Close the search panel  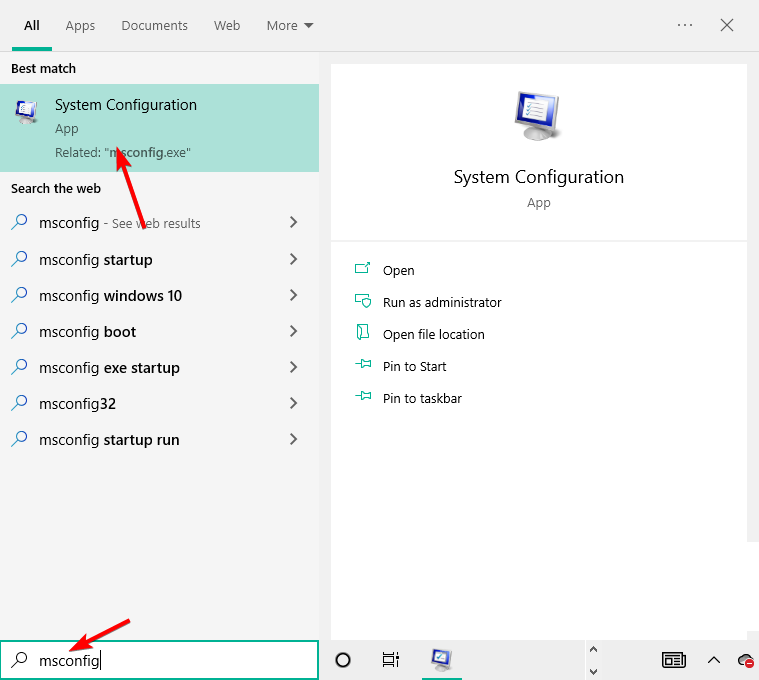pyautogui.click(x=727, y=25)
